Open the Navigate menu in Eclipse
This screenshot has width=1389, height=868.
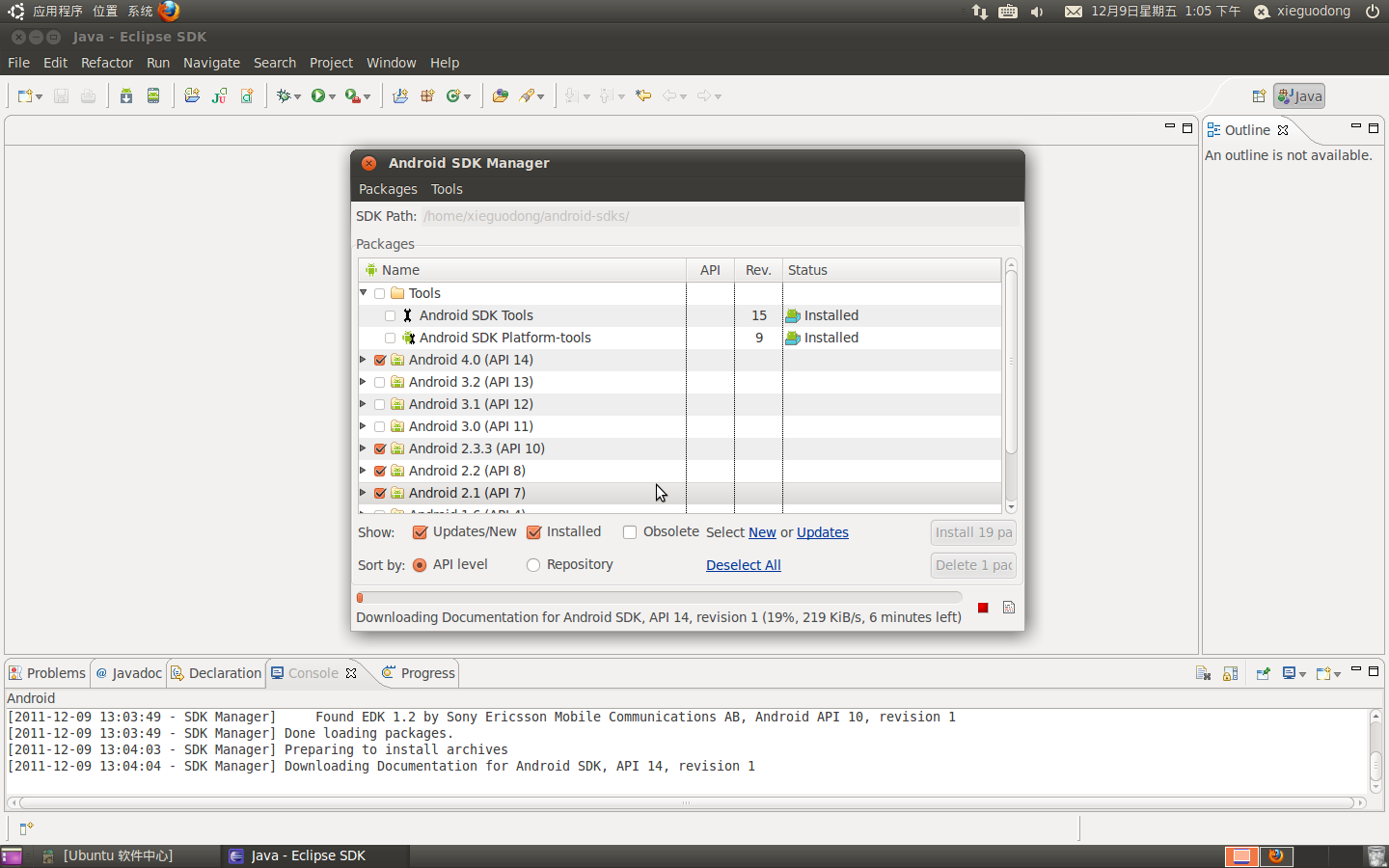click(x=211, y=63)
